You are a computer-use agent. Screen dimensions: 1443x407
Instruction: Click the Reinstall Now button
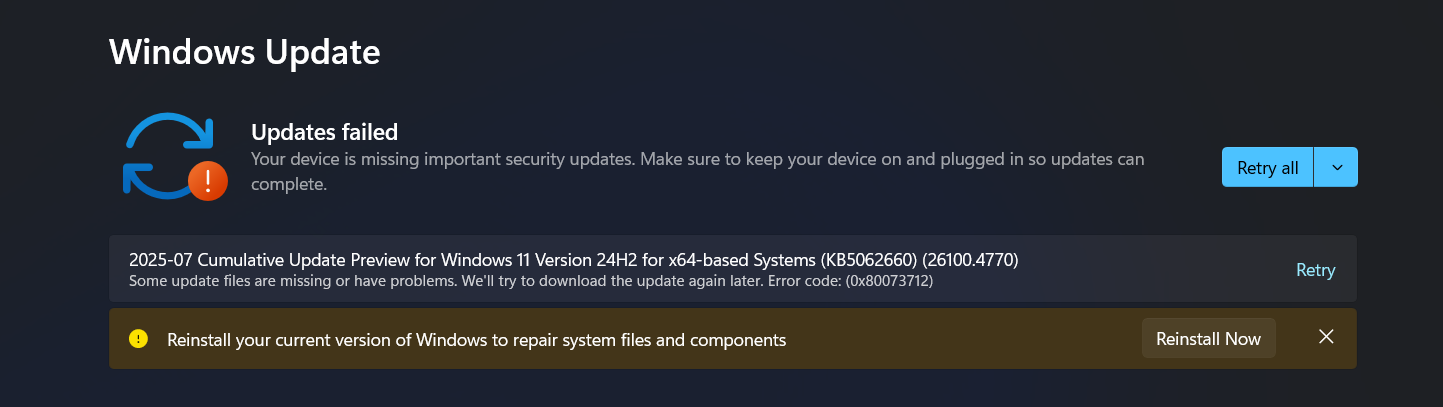pyautogui.click(x=1208, y=339)
